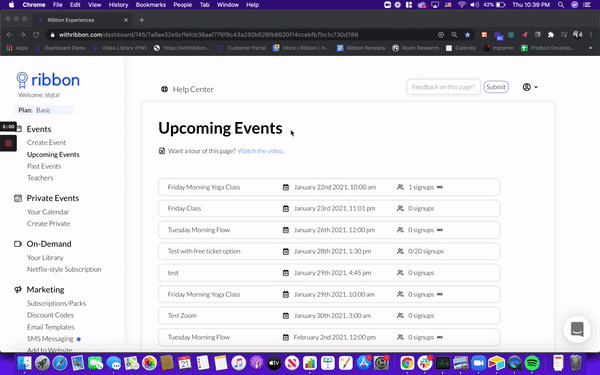This screenshot has height=375, width=600.
Task: Open Email Templates page
Action: pos(51,327)
